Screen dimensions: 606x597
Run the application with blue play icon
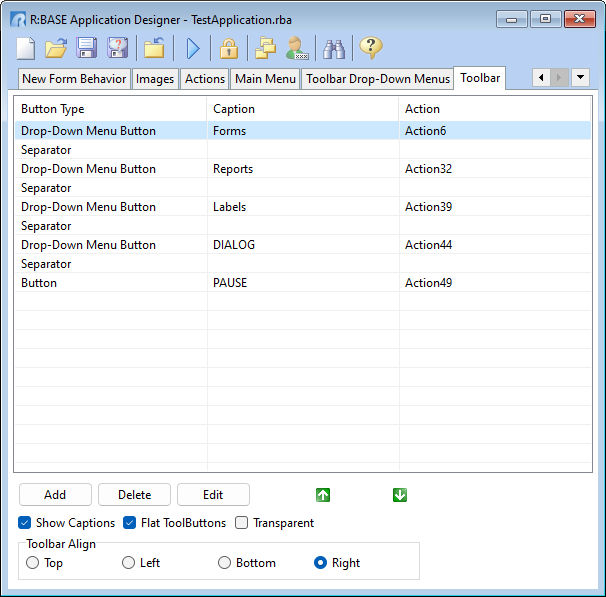pyautogui.click(x=192, y=48)
